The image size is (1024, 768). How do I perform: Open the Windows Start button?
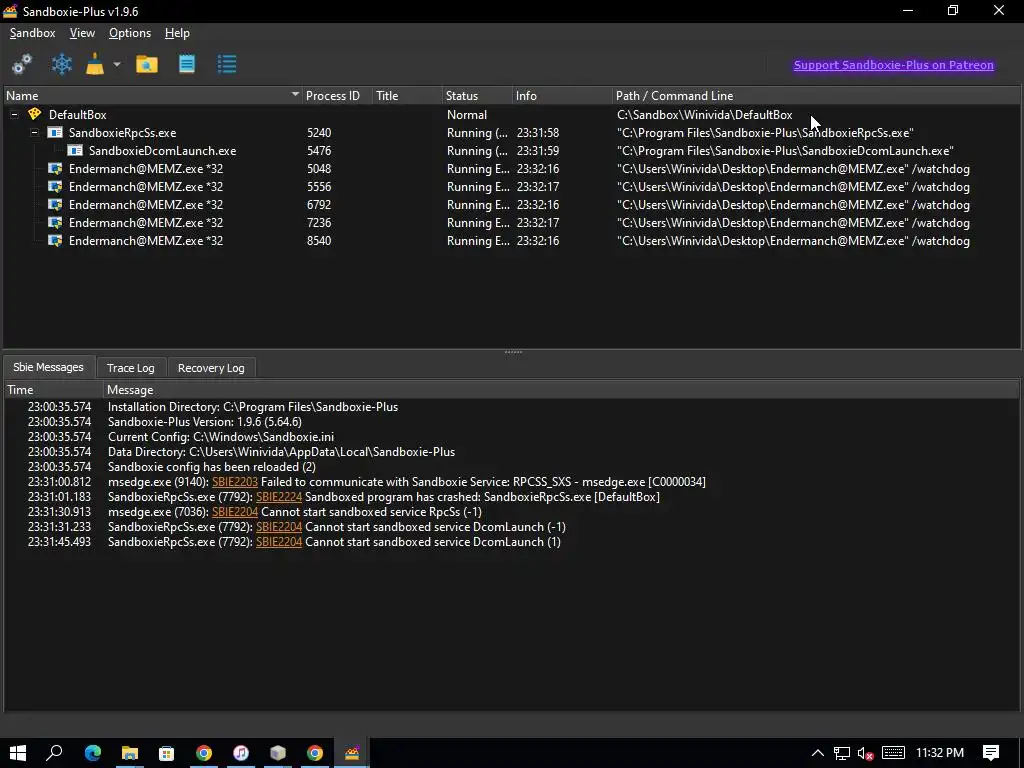point(18,753)
